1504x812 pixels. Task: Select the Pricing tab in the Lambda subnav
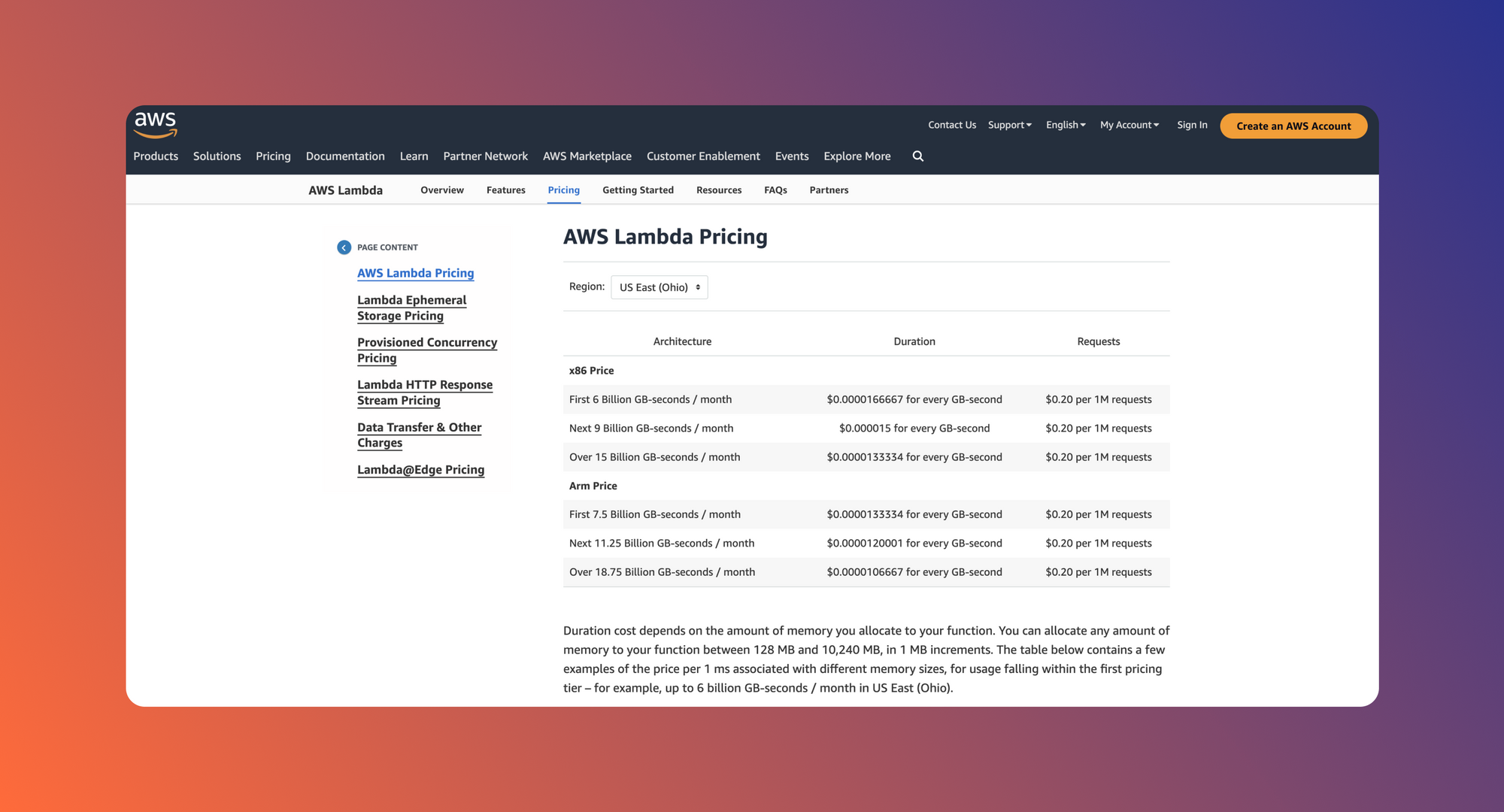(x=563, y=190)
